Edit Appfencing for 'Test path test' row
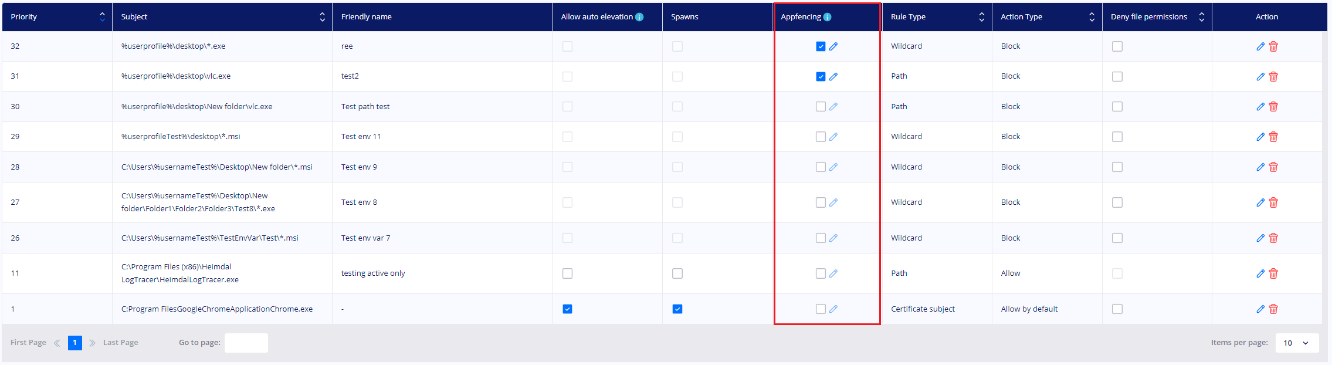Image resolution: width=1332 pixels, height=365 pixels. [834, 106]
